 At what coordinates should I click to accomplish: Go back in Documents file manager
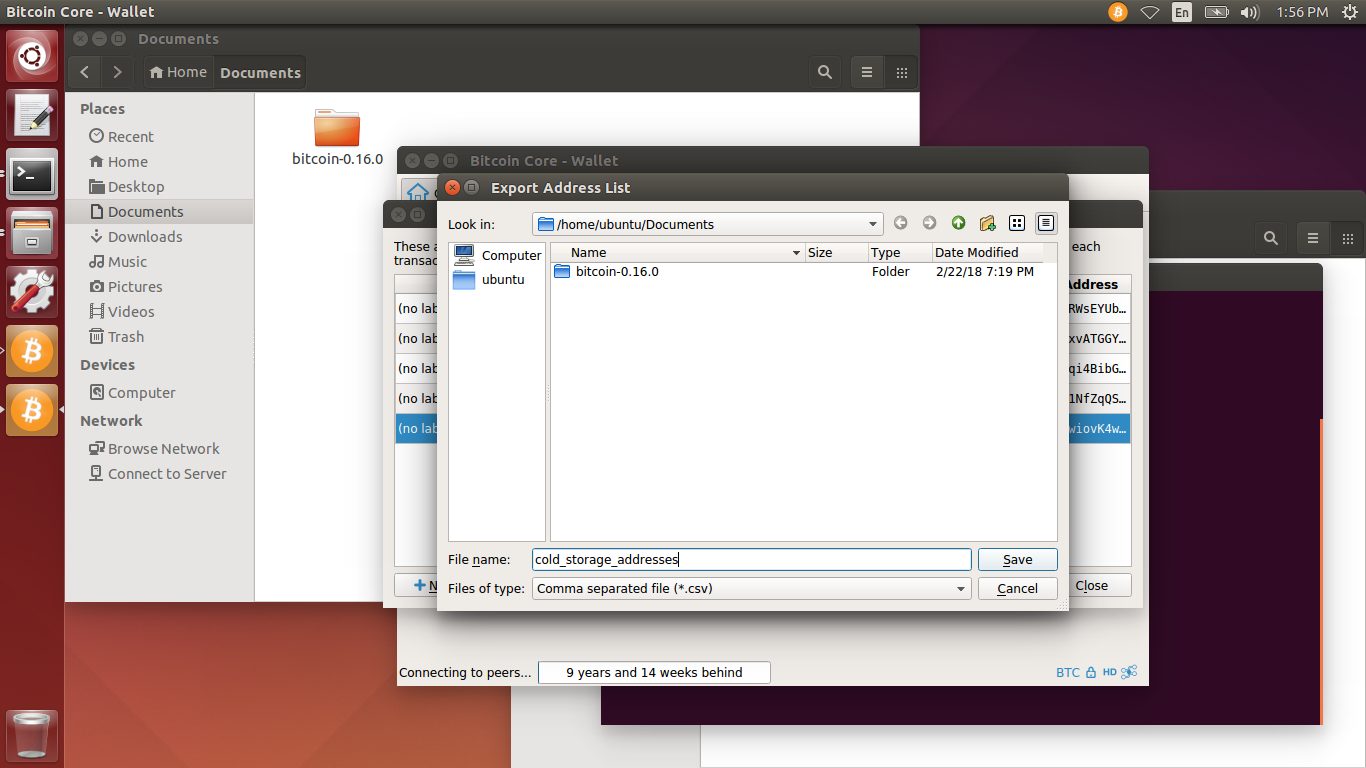(85, 72)
